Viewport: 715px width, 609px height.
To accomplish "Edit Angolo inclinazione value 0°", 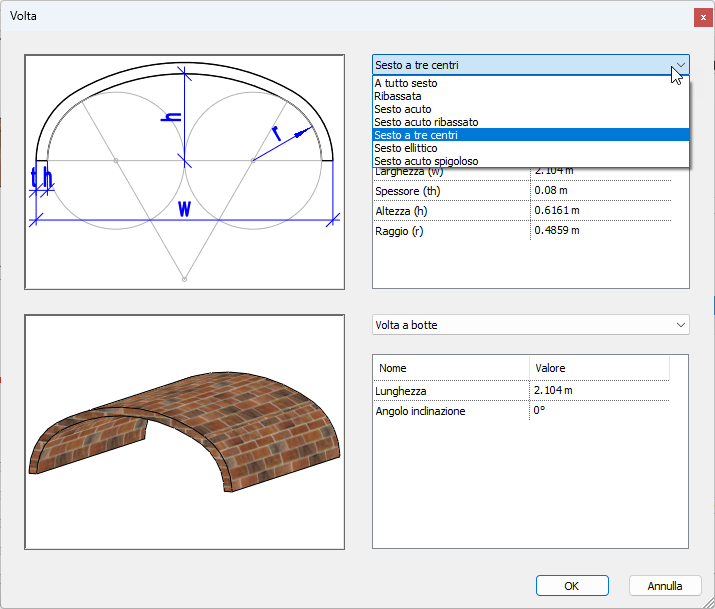I will coord(599,411).
